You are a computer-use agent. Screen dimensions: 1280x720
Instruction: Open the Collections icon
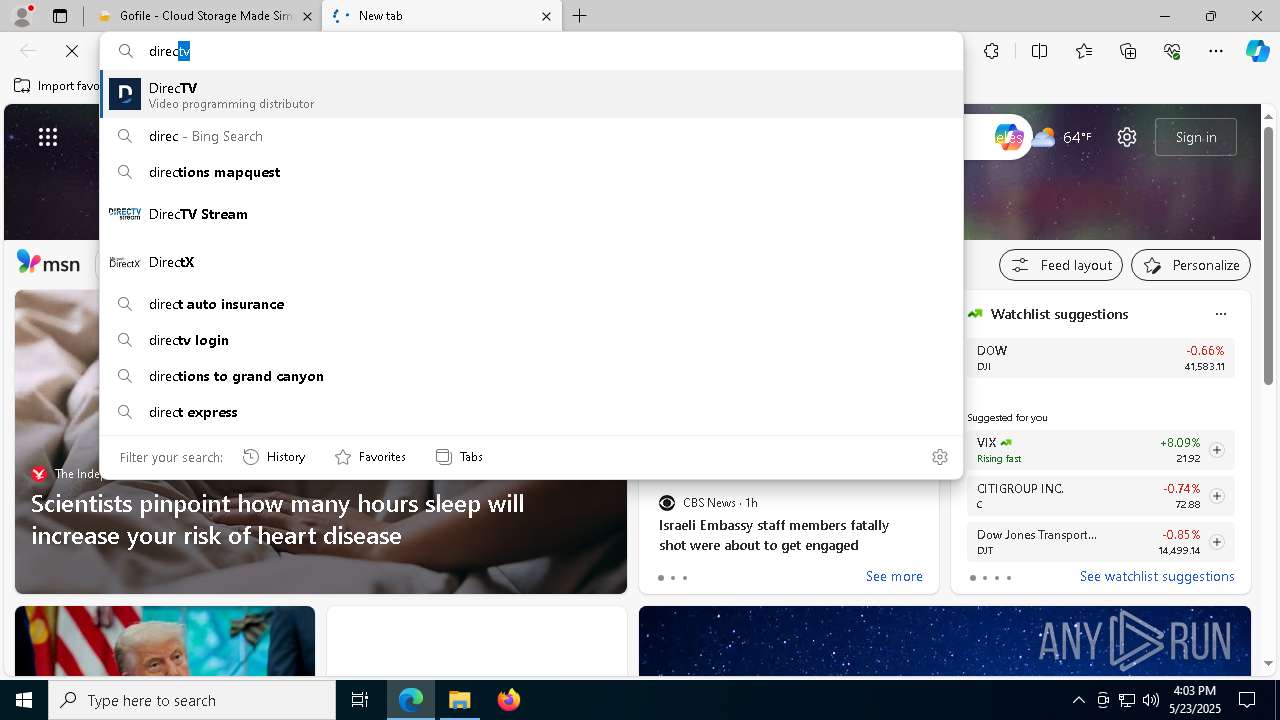tap(1129, 51)
